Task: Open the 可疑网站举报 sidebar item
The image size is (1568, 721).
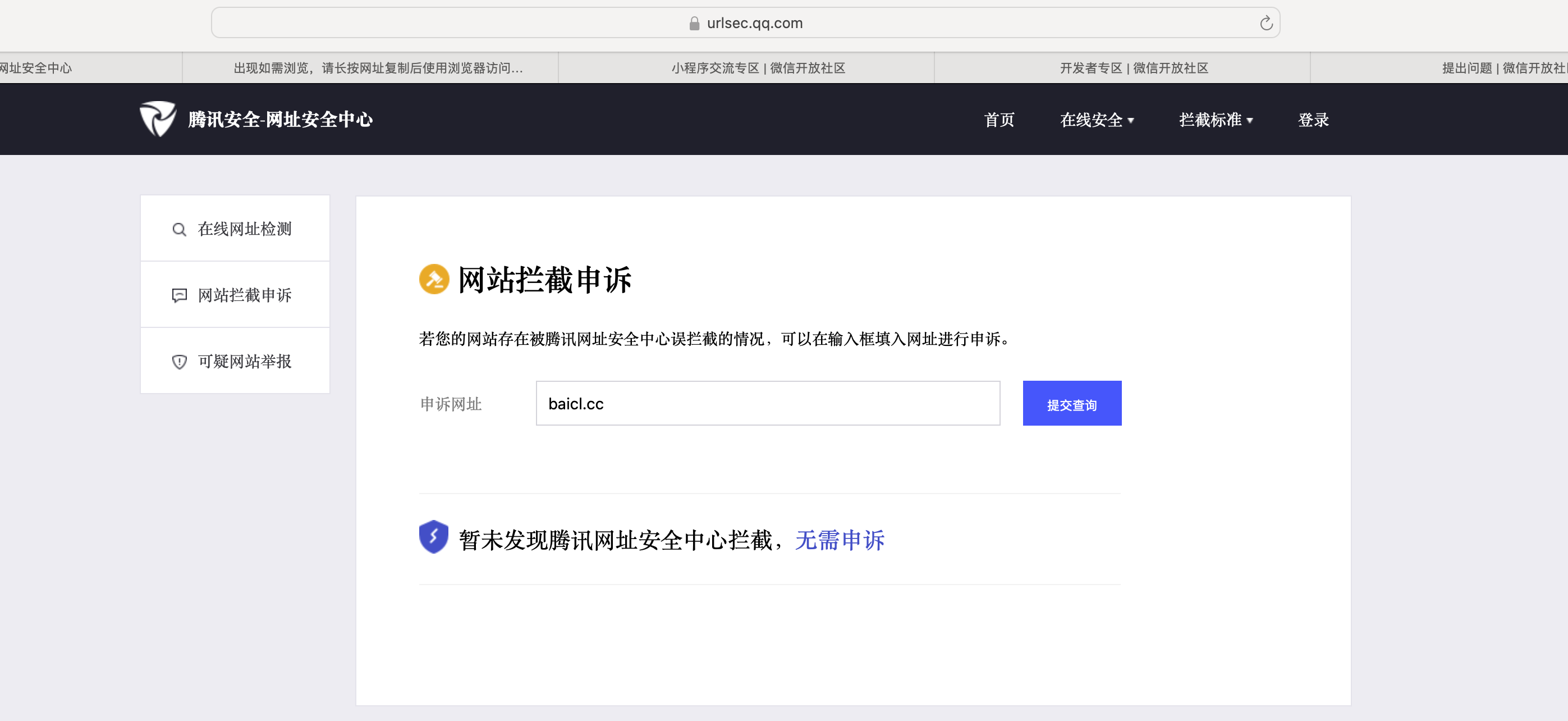Action: [244, 362]
